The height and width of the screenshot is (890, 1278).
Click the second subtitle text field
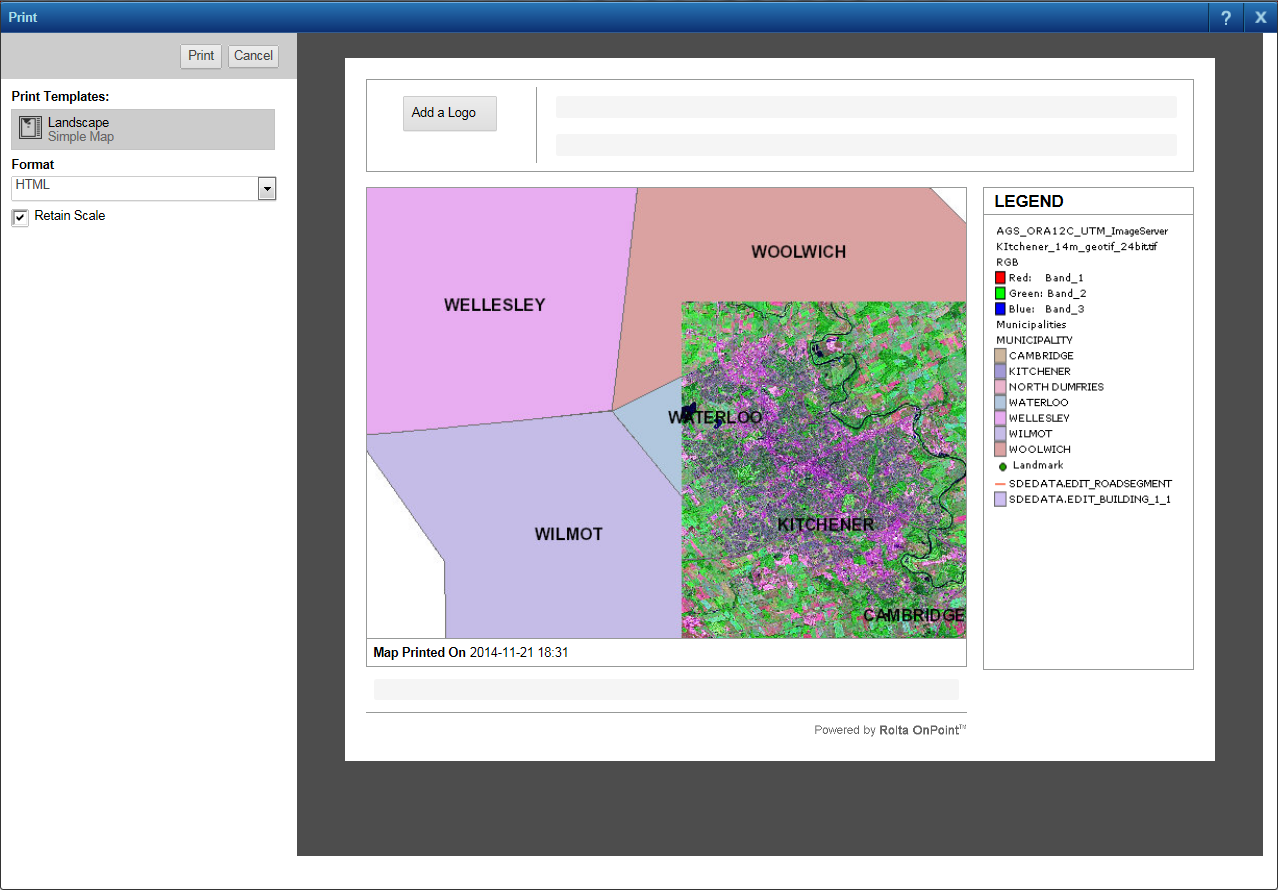tap(865, 145)
